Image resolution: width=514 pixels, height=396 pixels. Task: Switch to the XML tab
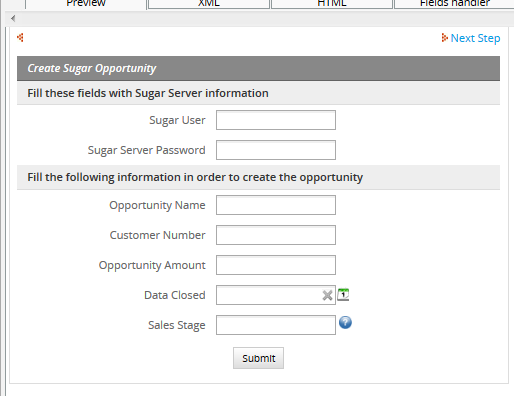pos(209,4)
